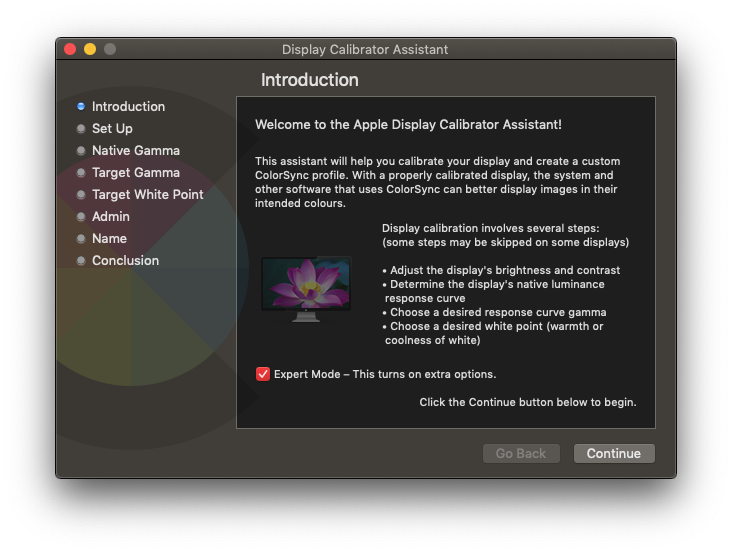This screenshot has width=732, height=552.
Task: Click the Display Calibrator Assistant title text
Action: (x=365, y=50)
